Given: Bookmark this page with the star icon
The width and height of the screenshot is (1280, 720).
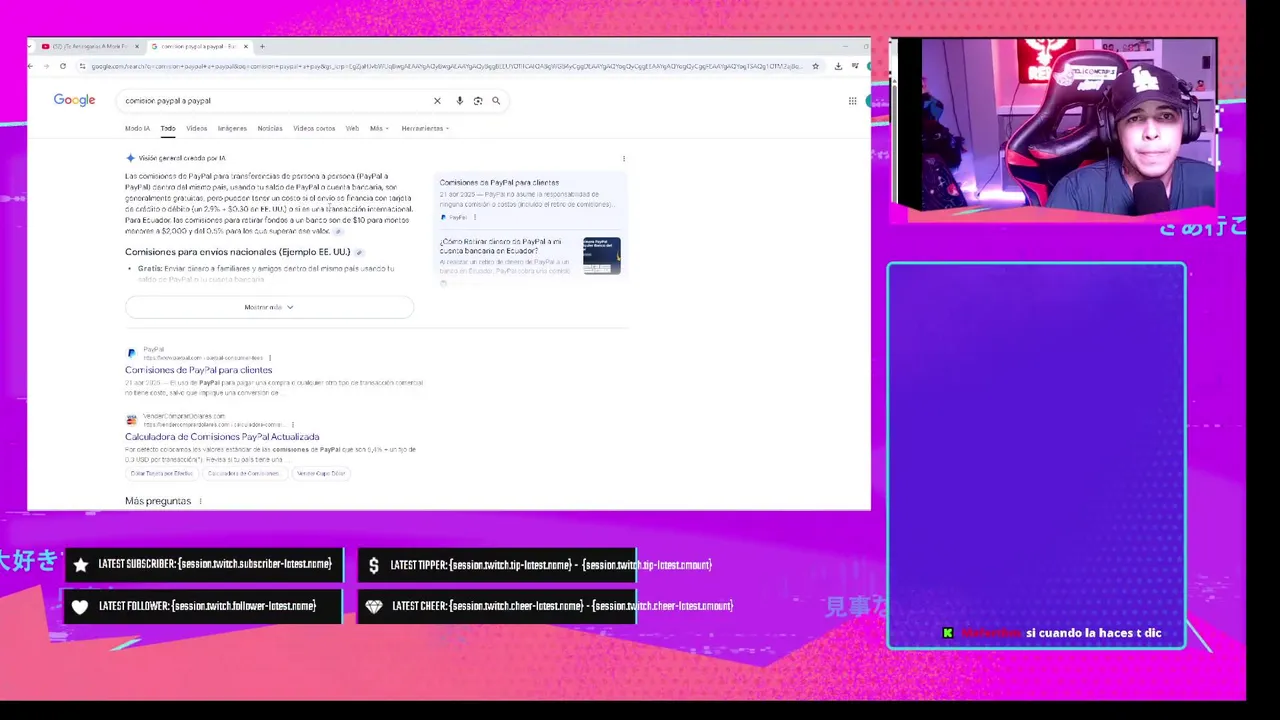Looking at the screenshot, I should coord(816,66).
